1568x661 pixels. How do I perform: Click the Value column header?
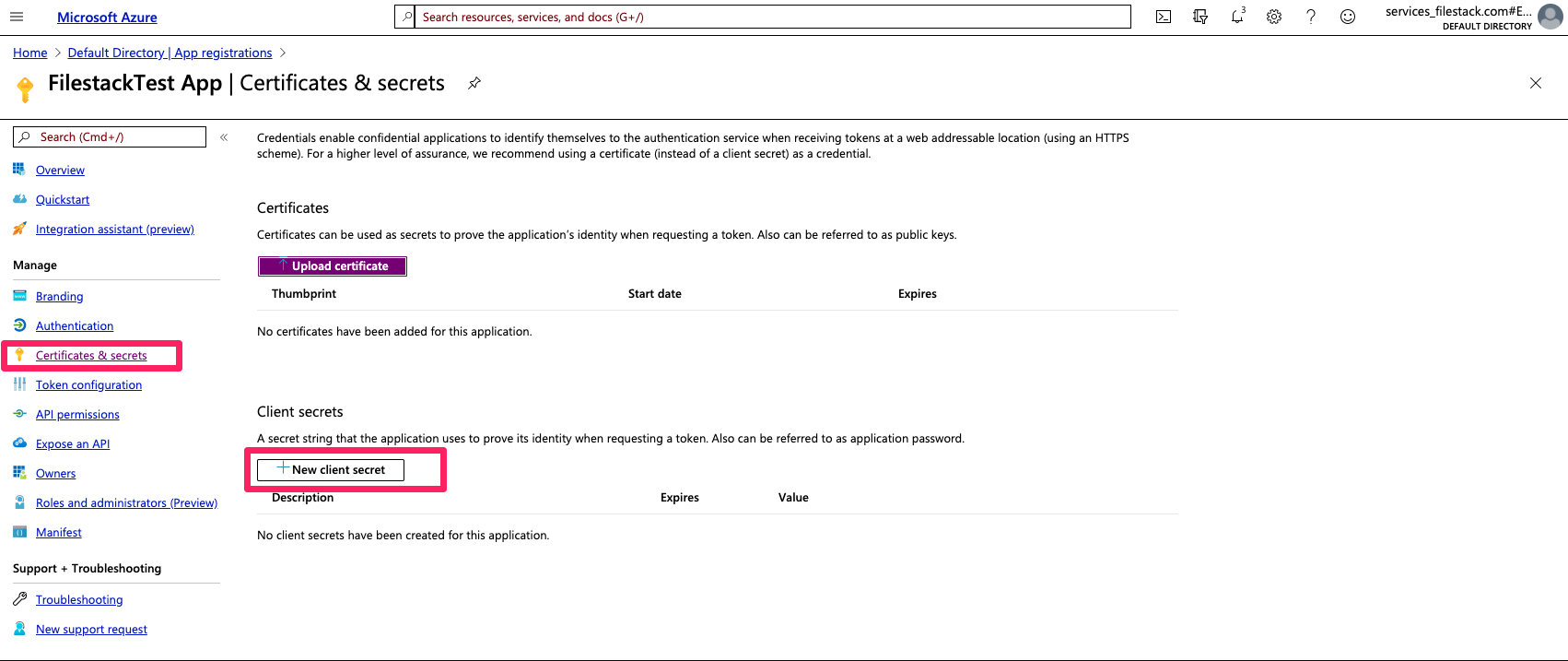click(793, 498)
